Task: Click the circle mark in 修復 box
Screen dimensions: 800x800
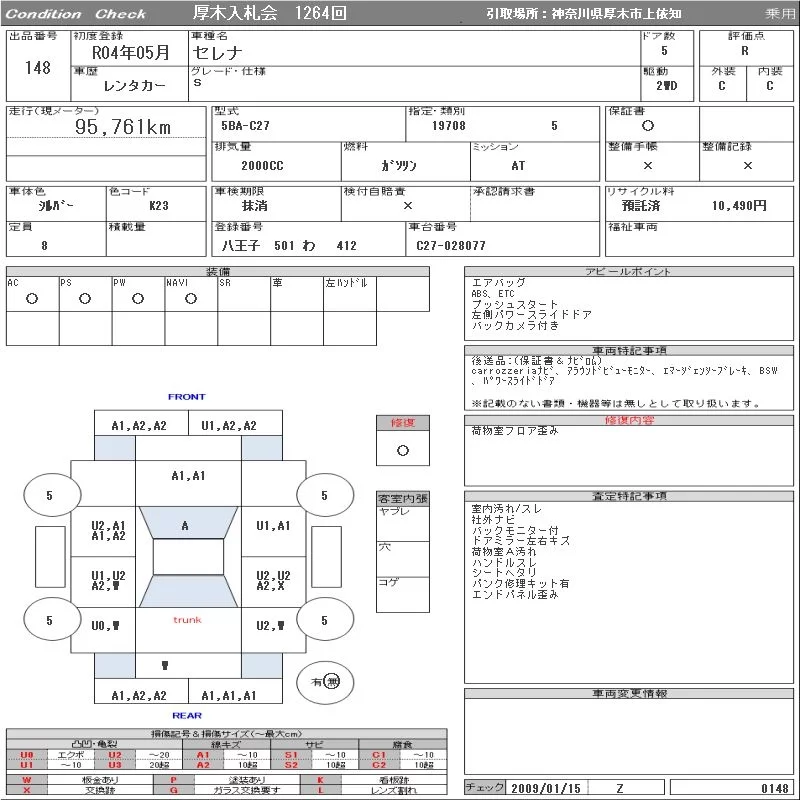Action: (403, 450)
